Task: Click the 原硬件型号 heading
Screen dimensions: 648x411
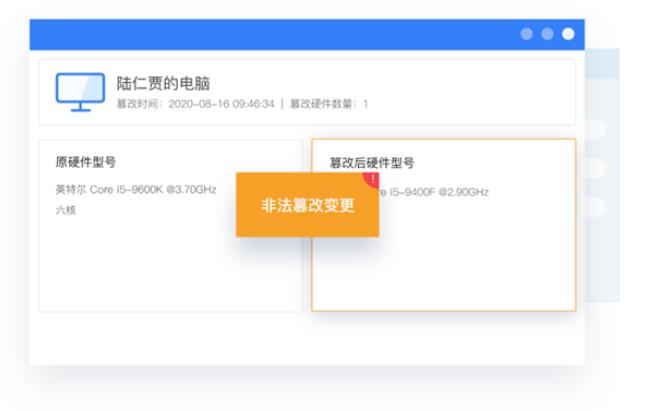Action: [x=86, y=162]
